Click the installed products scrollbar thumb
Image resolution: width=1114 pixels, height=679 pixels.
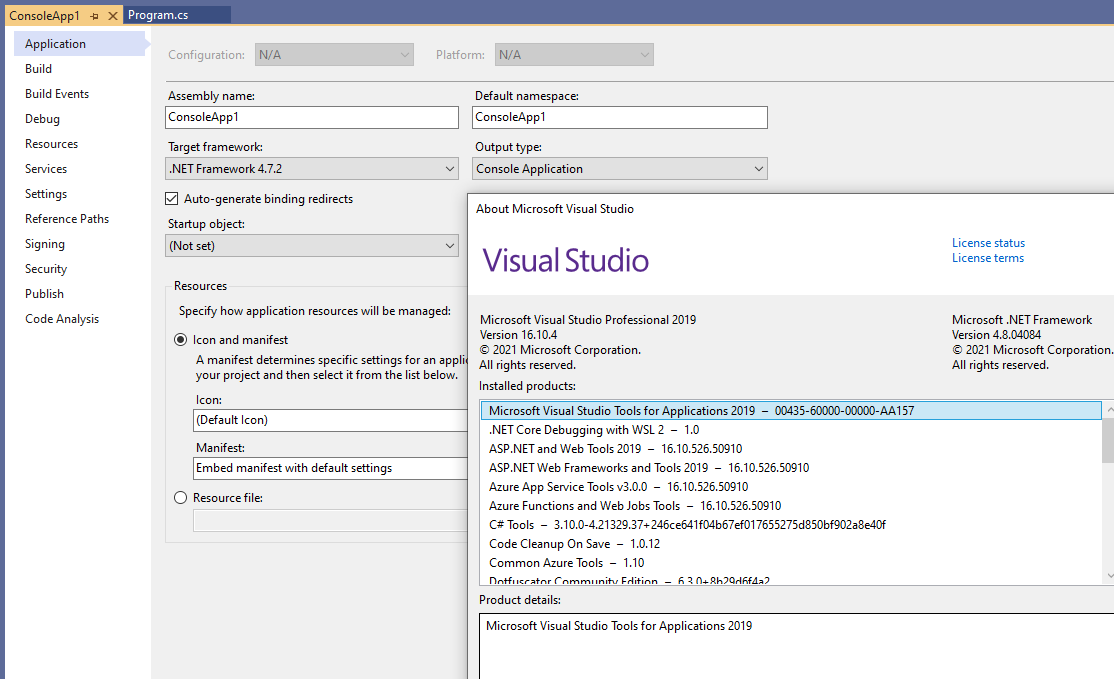(x=1108, y=440)
